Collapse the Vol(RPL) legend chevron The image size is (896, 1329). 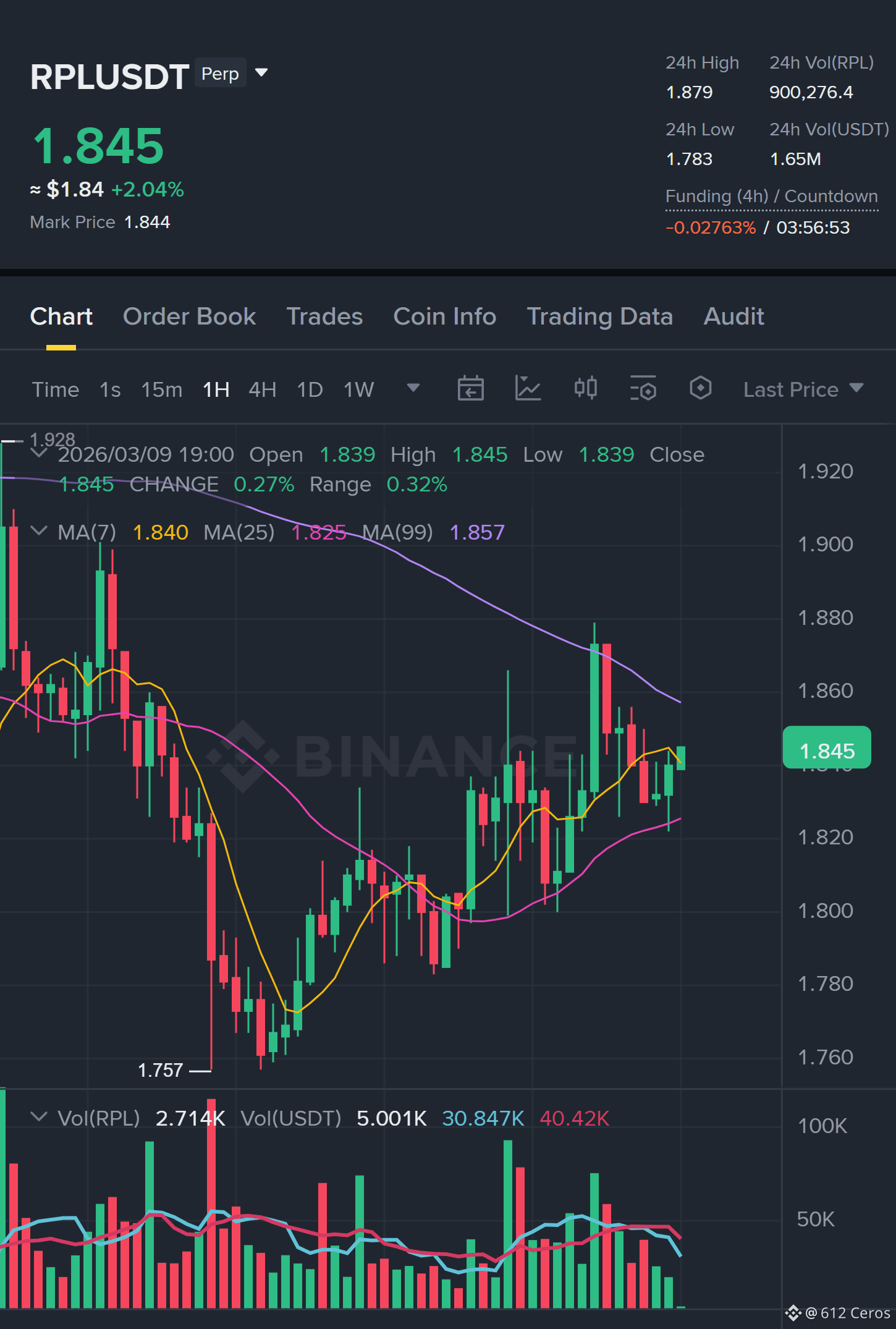tap(39, 1117)
